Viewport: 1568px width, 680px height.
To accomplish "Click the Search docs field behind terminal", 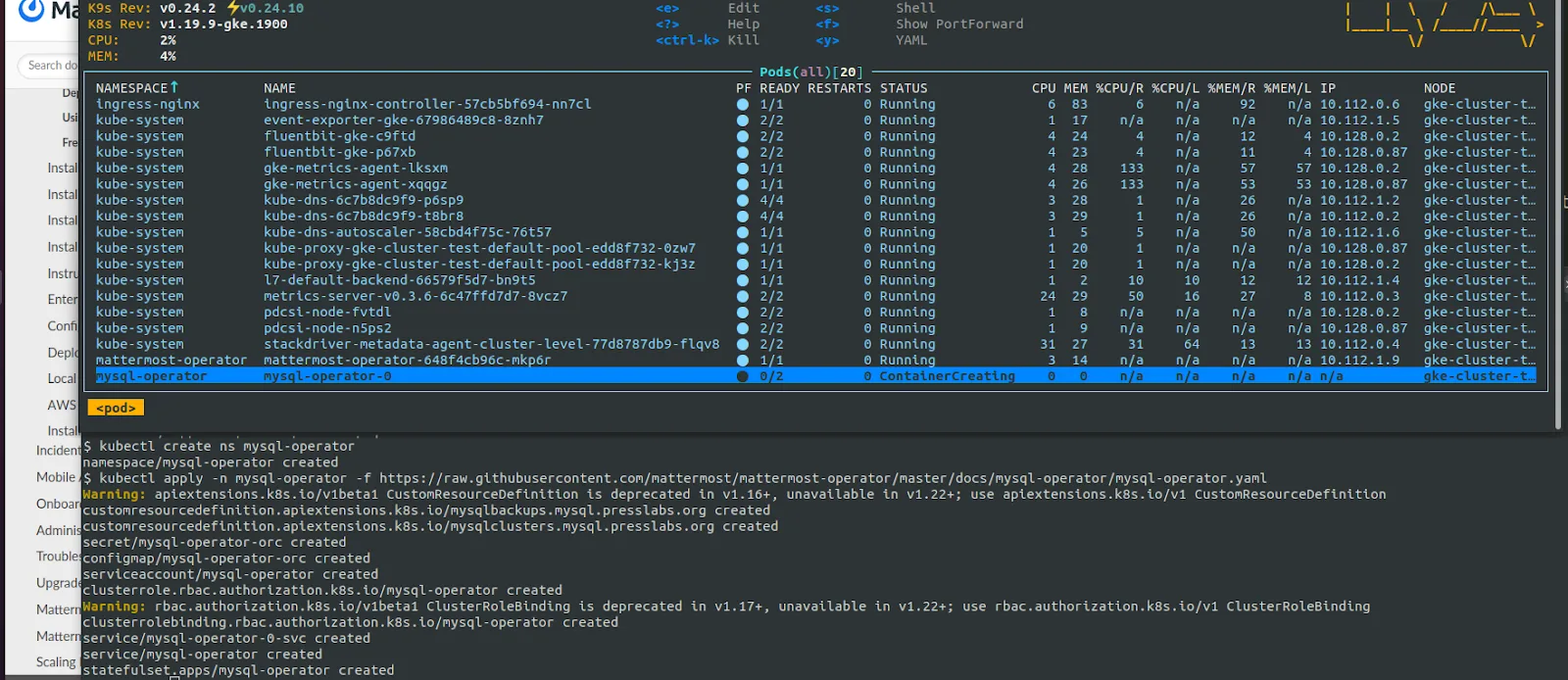I will pos(49,66).
